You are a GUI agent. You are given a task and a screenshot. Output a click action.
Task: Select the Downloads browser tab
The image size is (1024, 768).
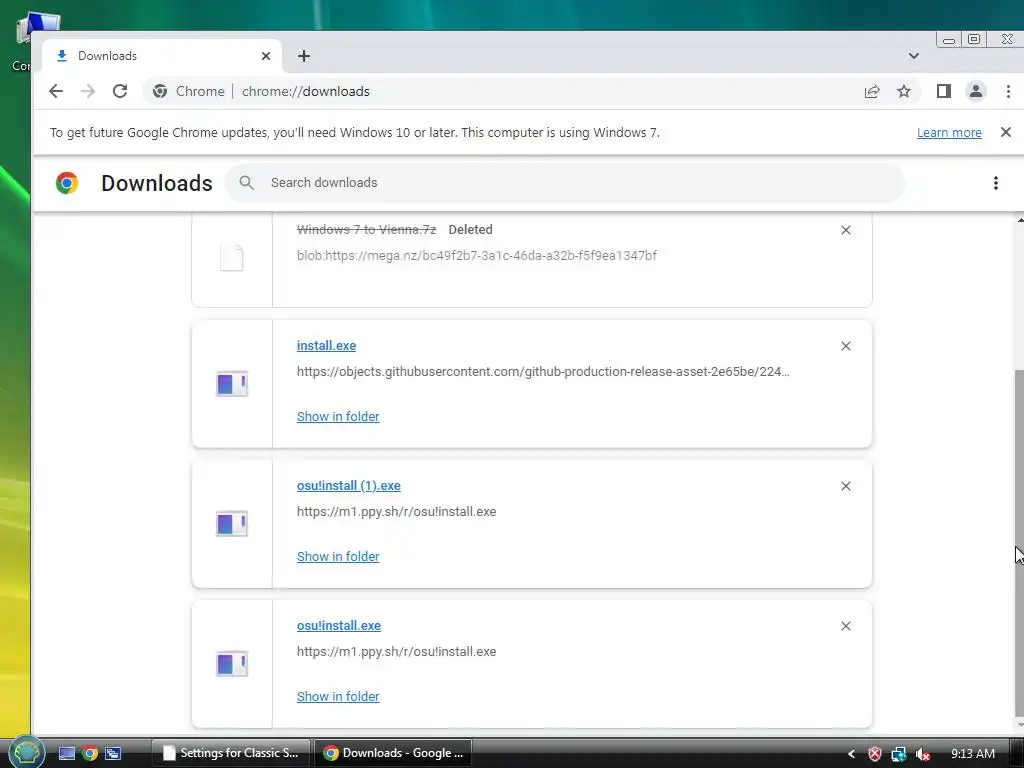point(162,56)
